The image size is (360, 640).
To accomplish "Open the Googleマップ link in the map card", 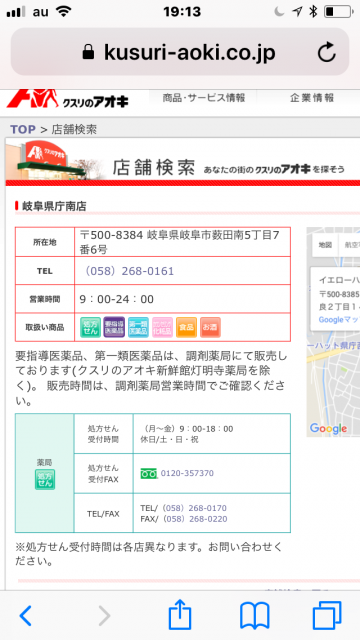I will 339,319.
